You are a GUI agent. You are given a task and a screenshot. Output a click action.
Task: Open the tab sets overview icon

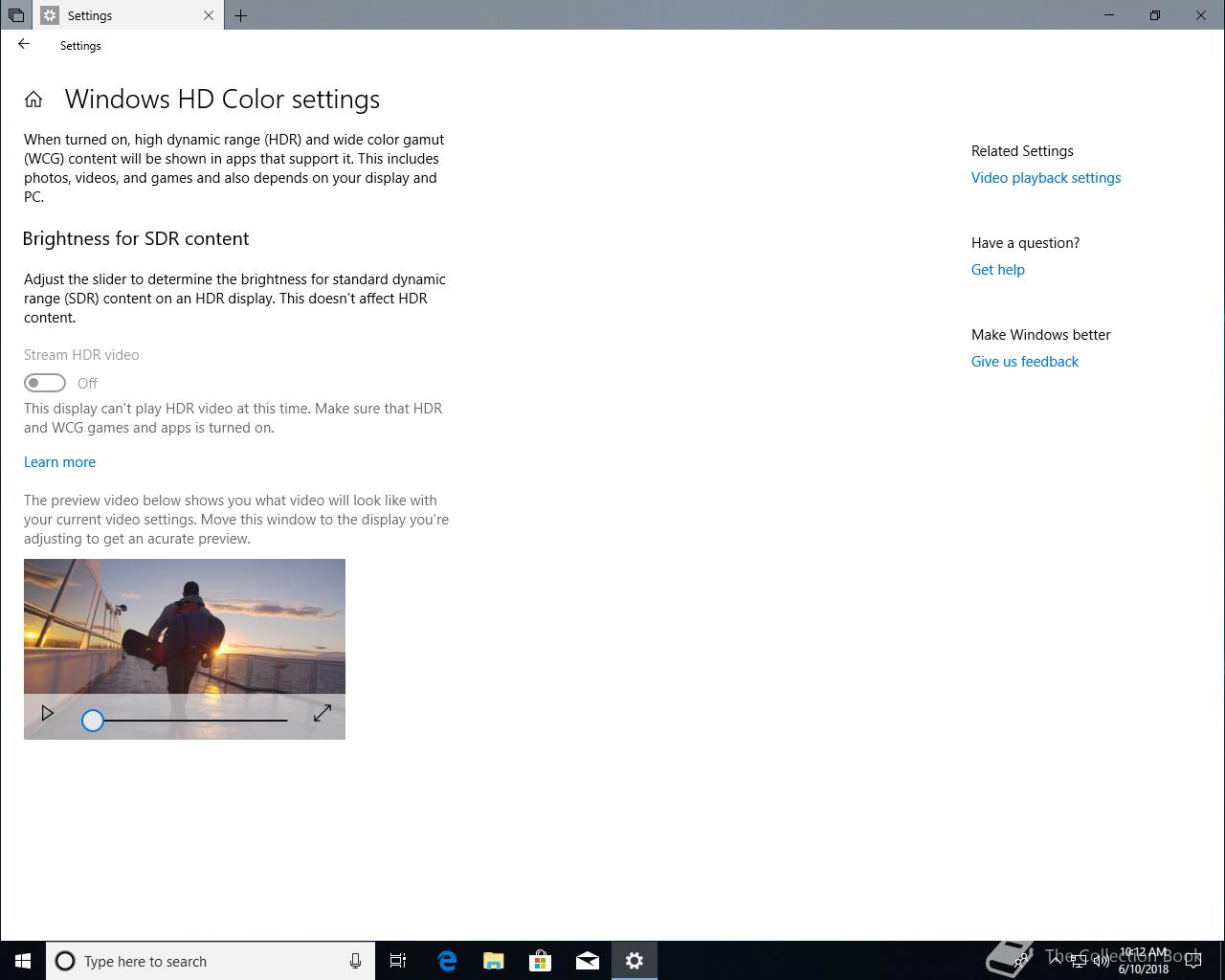point(16,15)
